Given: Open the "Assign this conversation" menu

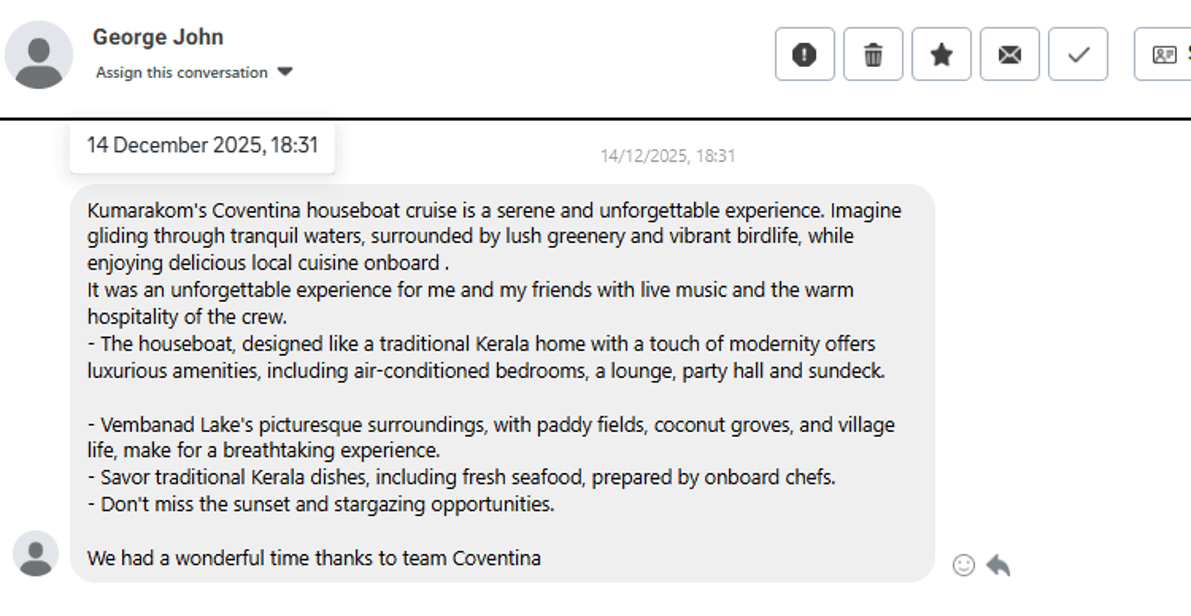Looking at the screenshot, I should point(182,72).
